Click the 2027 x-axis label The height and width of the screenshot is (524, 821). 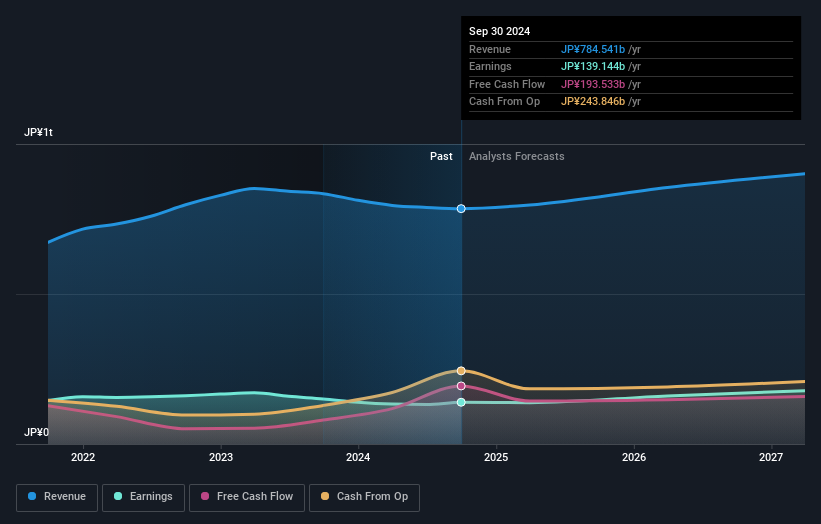(x=771, y=458)
